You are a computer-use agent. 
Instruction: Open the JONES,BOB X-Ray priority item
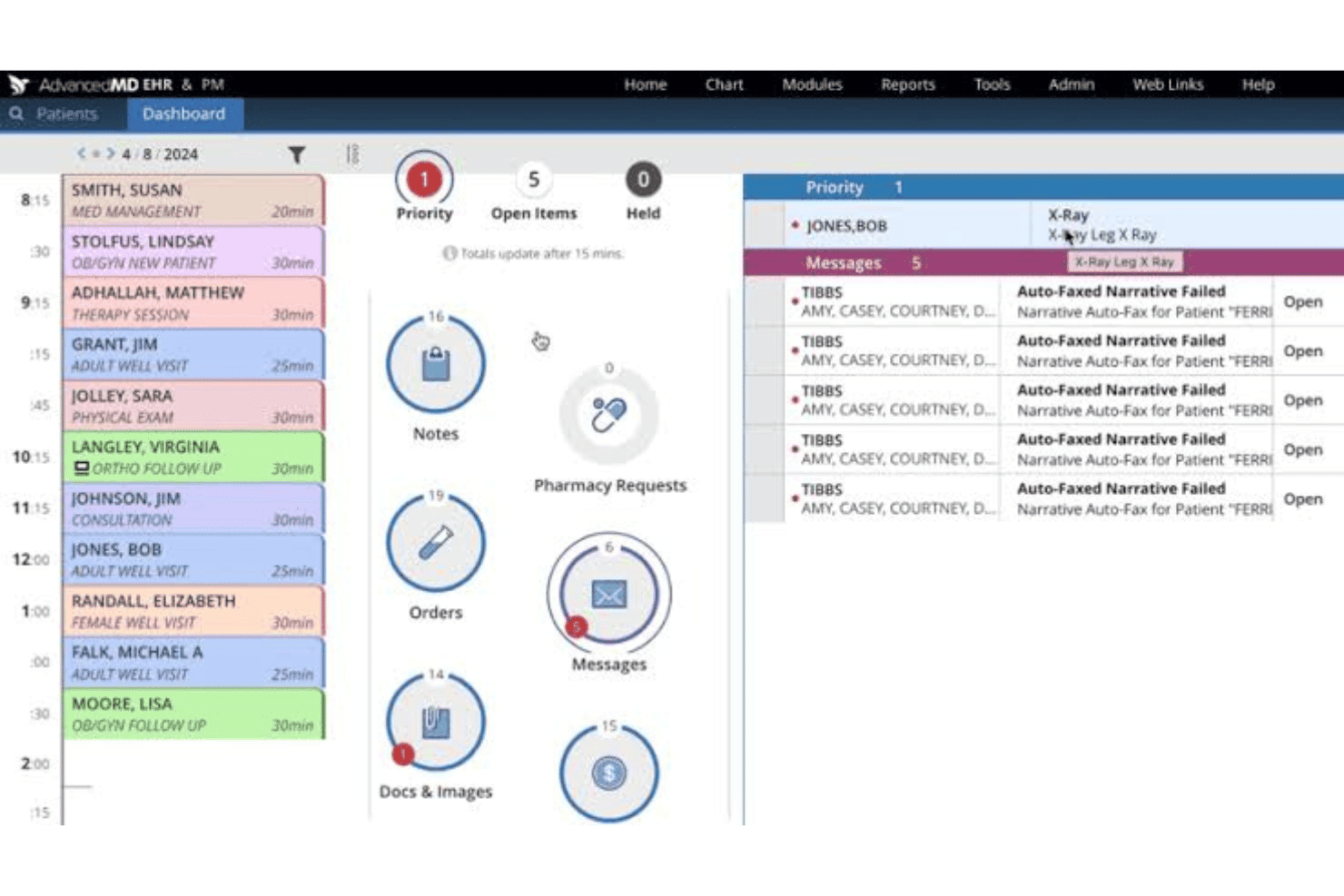(1043, 224)
